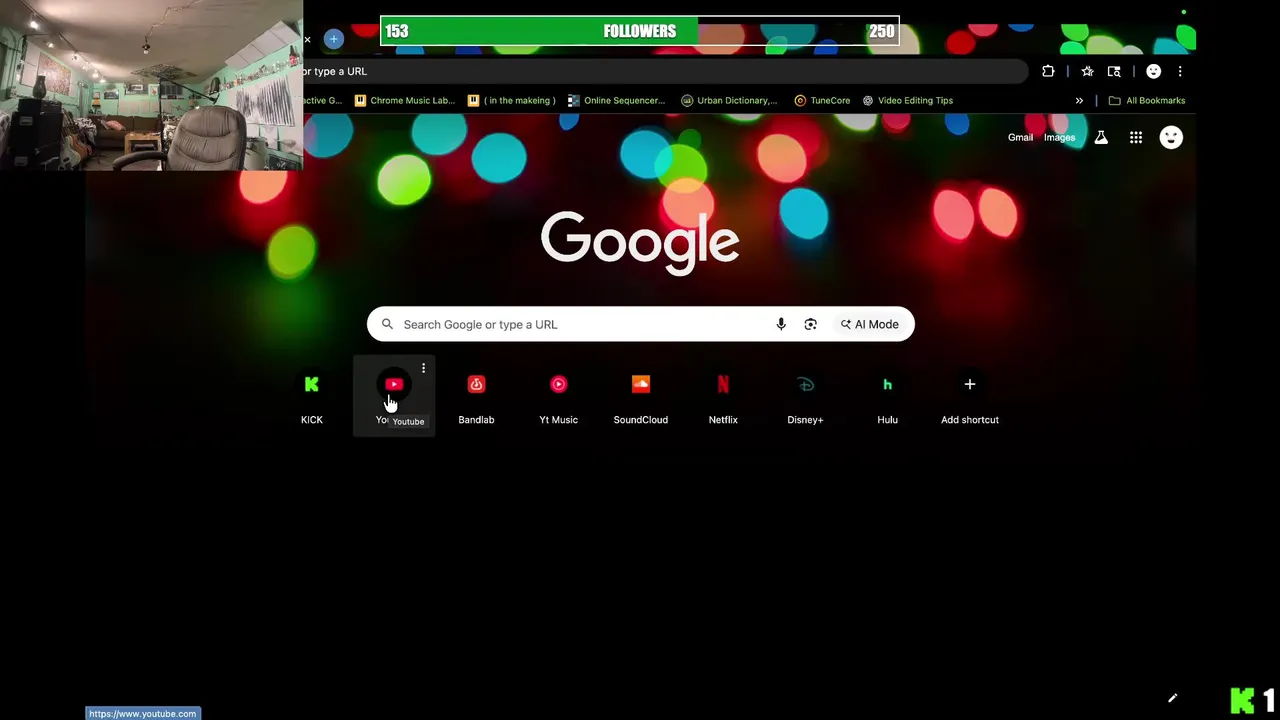1280x720 pixels.
Task: Open TuneCore bookmark
Action: [822, 100]
